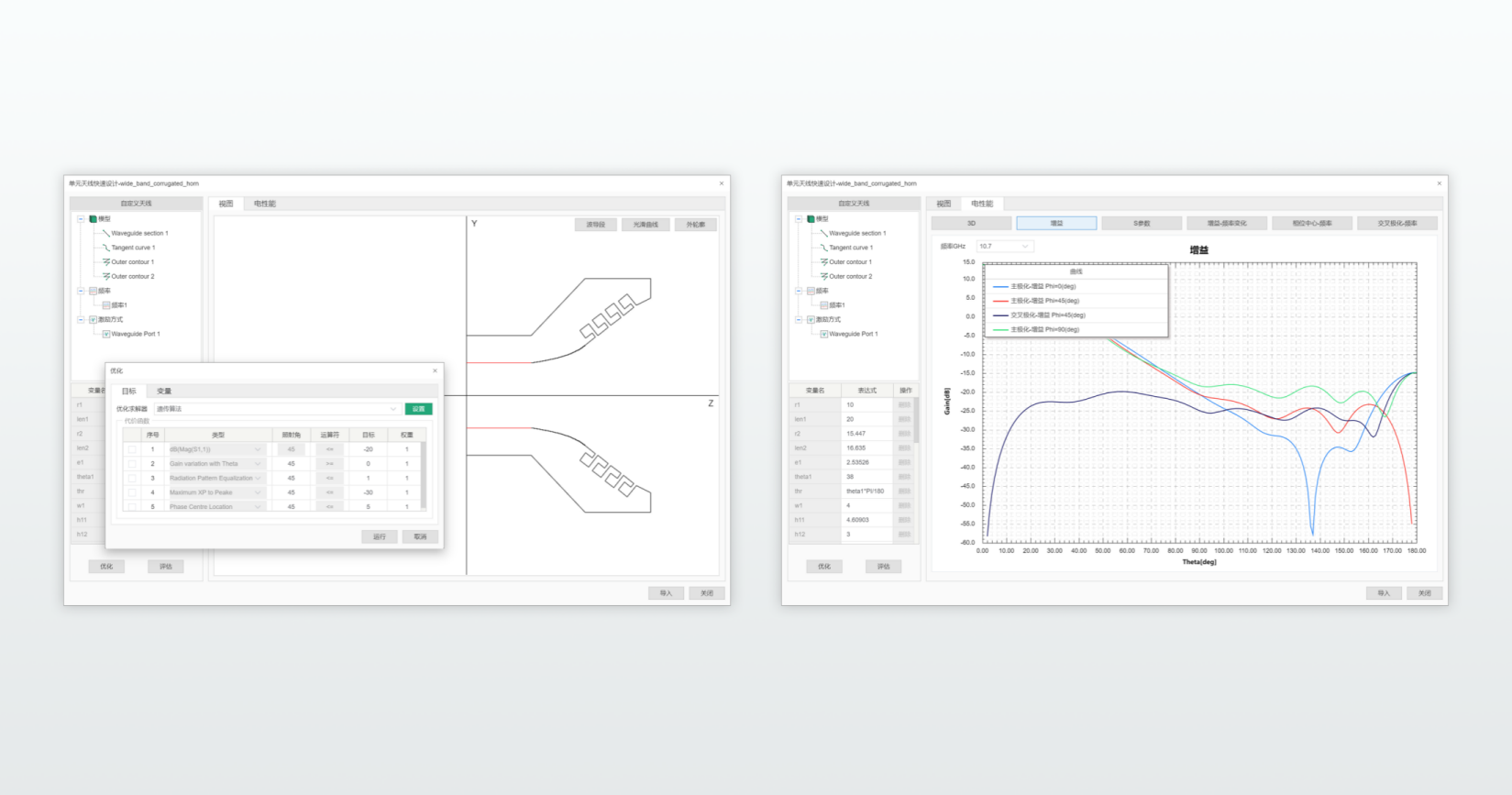Screen dimensions: 1512x795
Task: Click the 模型 model icon in the gain-plot window
Action: point(811,219)
